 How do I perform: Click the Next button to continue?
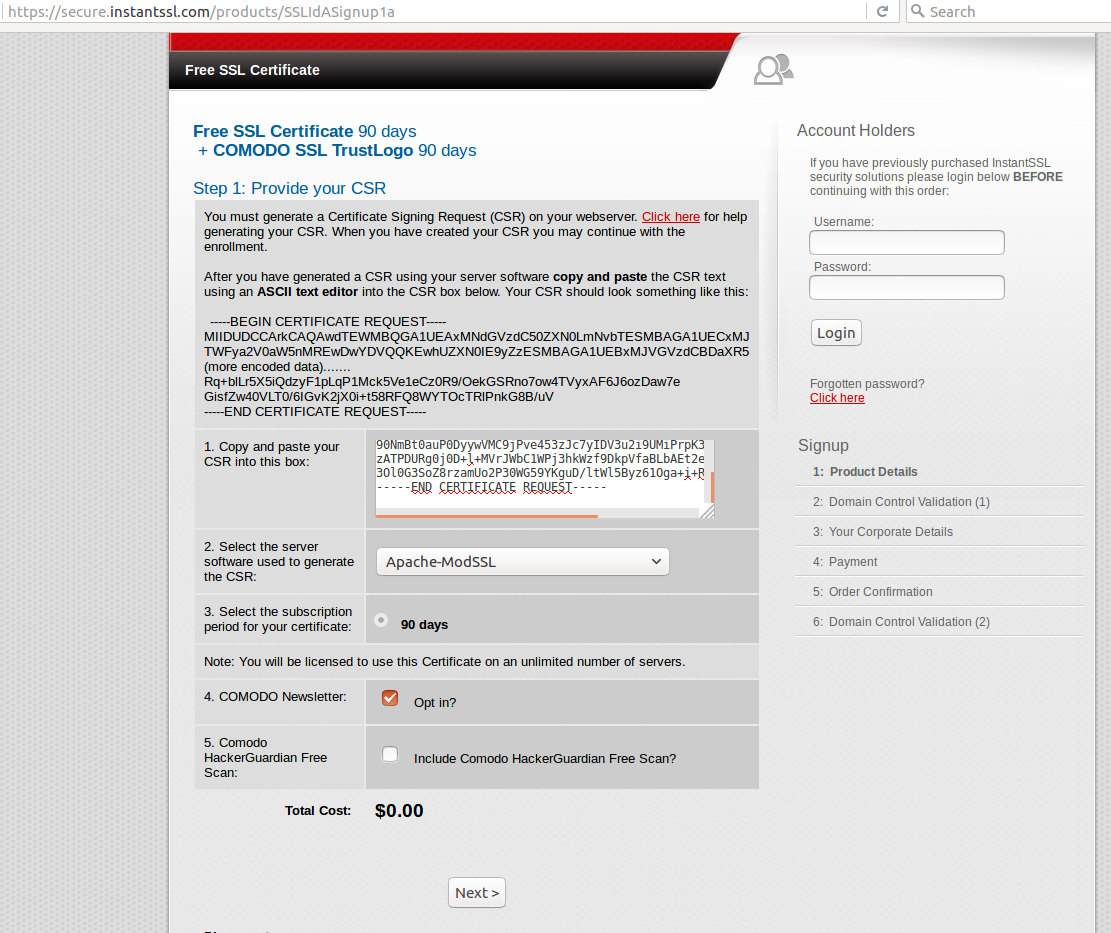point(476,892)
